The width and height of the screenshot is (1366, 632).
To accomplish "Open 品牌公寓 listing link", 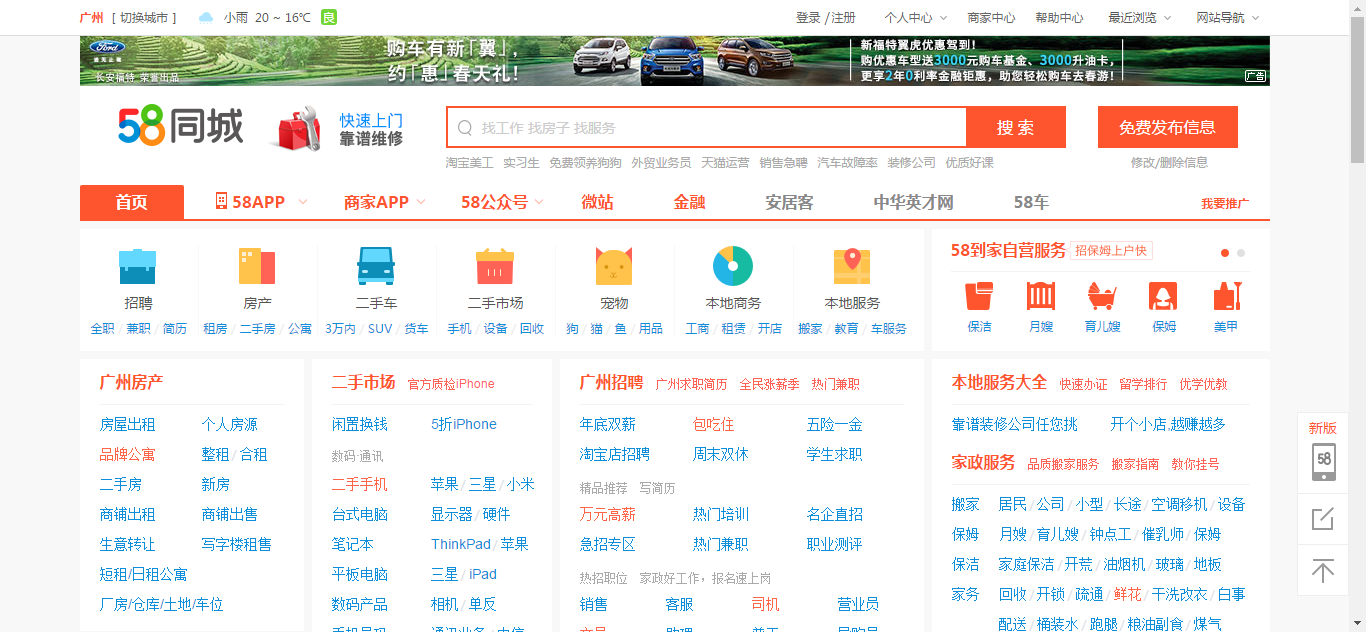I will pos(127,454).
